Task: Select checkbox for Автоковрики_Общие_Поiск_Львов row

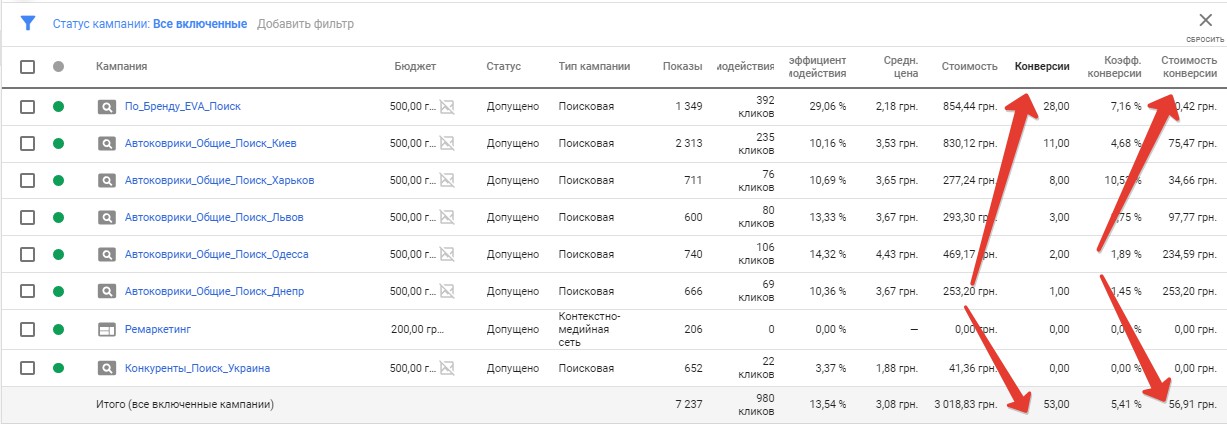Action: (28, 217)
